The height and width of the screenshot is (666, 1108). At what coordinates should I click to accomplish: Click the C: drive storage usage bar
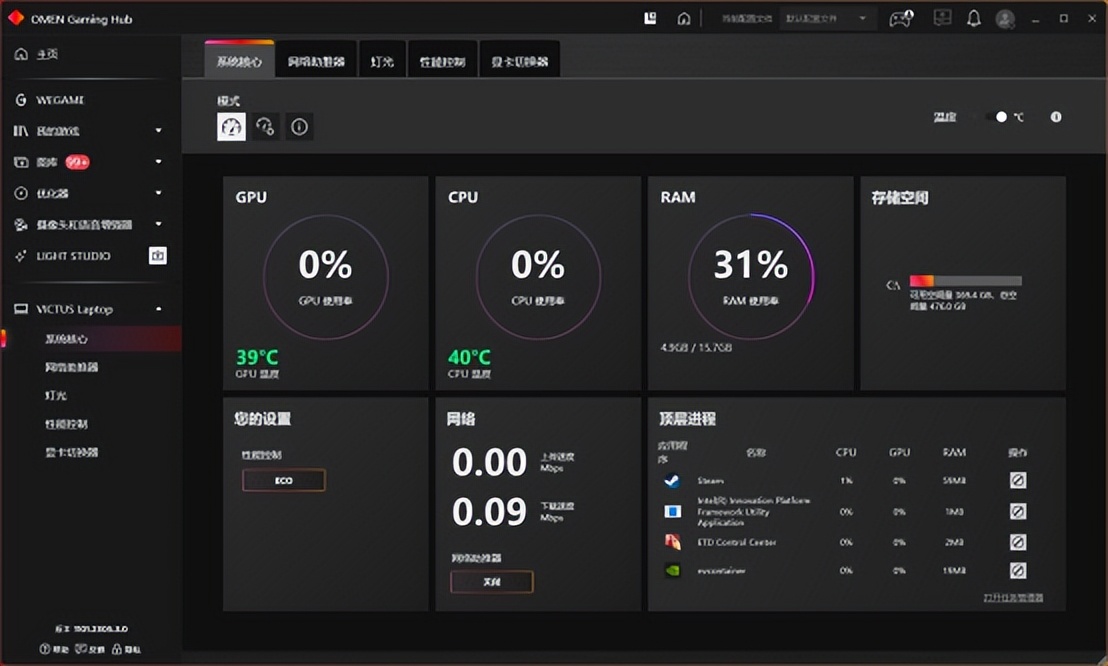(965, 281)
